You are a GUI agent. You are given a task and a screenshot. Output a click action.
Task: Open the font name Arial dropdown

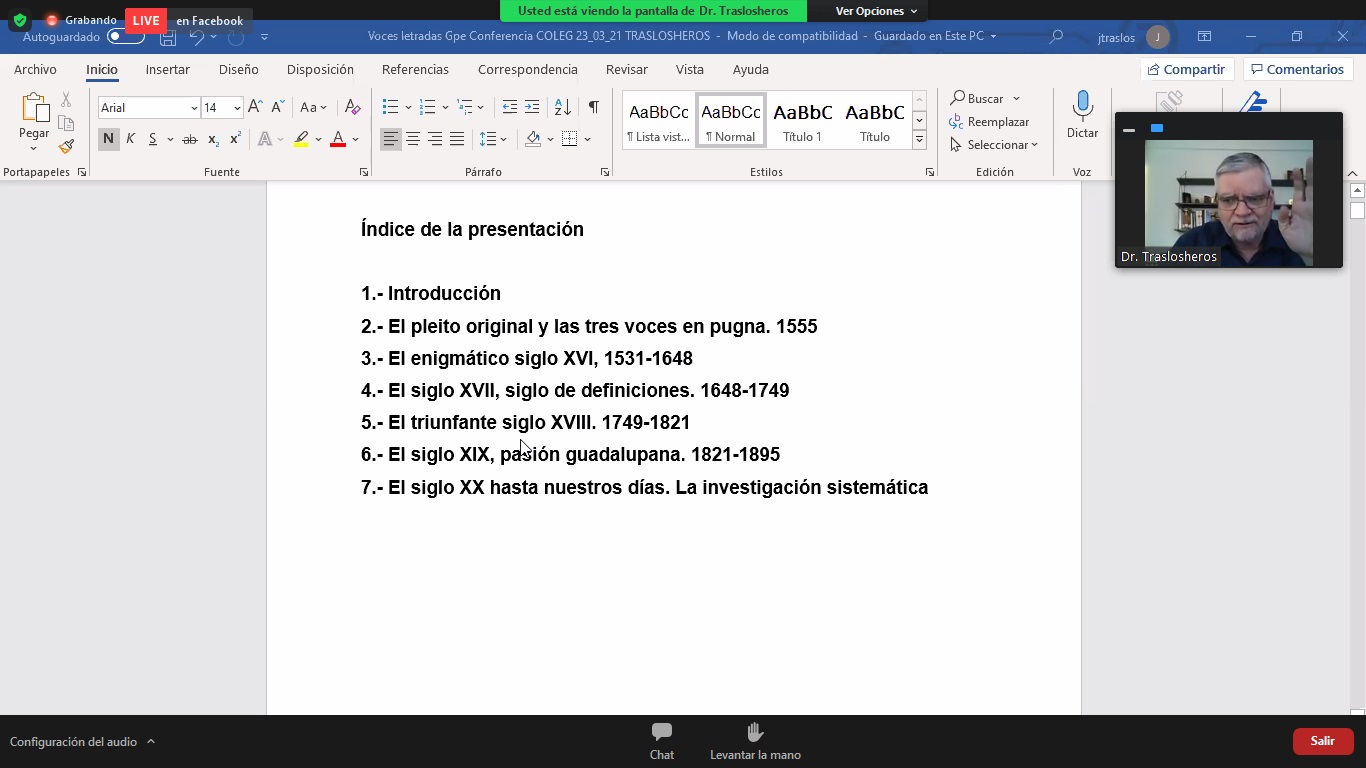tap(194, 108)
